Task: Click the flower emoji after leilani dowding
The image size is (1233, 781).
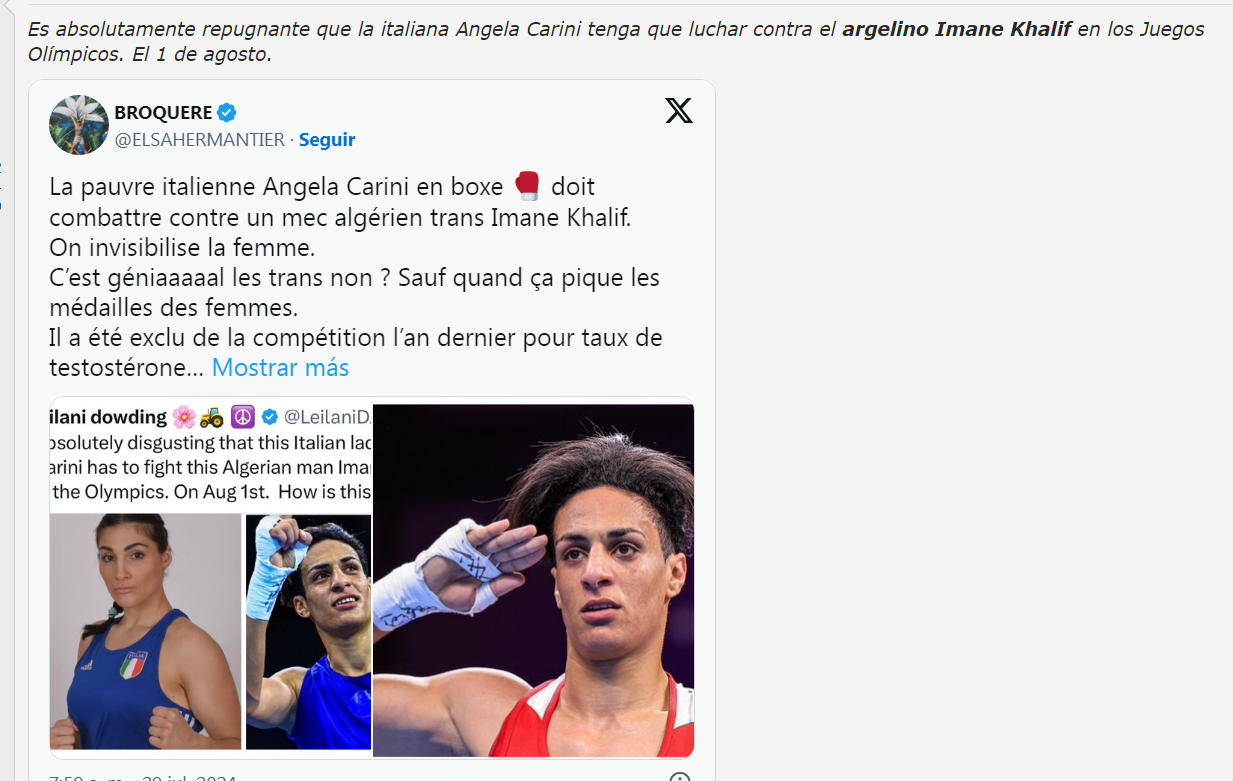Action: coord(183,416)
